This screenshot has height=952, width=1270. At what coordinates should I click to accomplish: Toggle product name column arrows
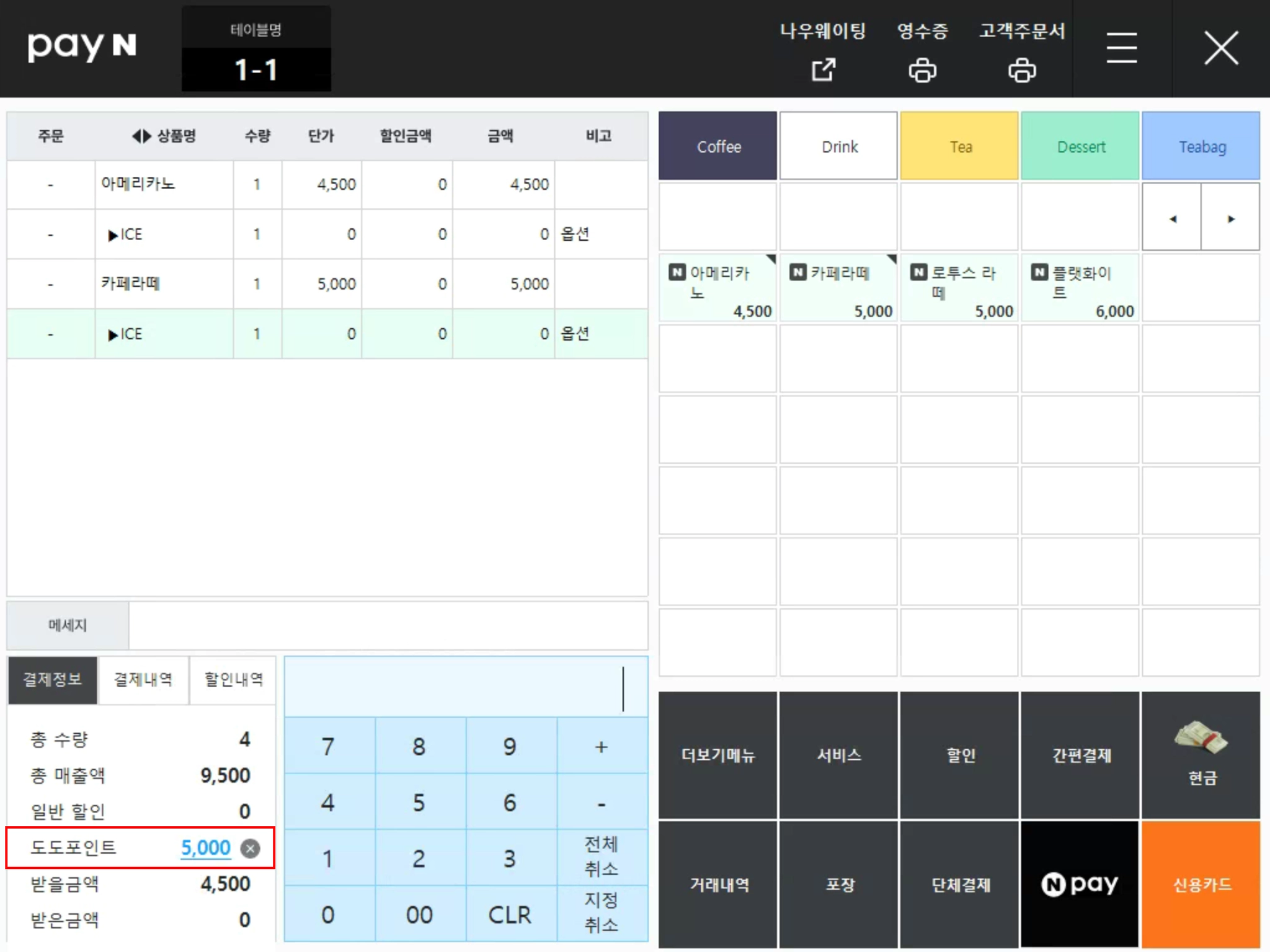pos(141,136)
